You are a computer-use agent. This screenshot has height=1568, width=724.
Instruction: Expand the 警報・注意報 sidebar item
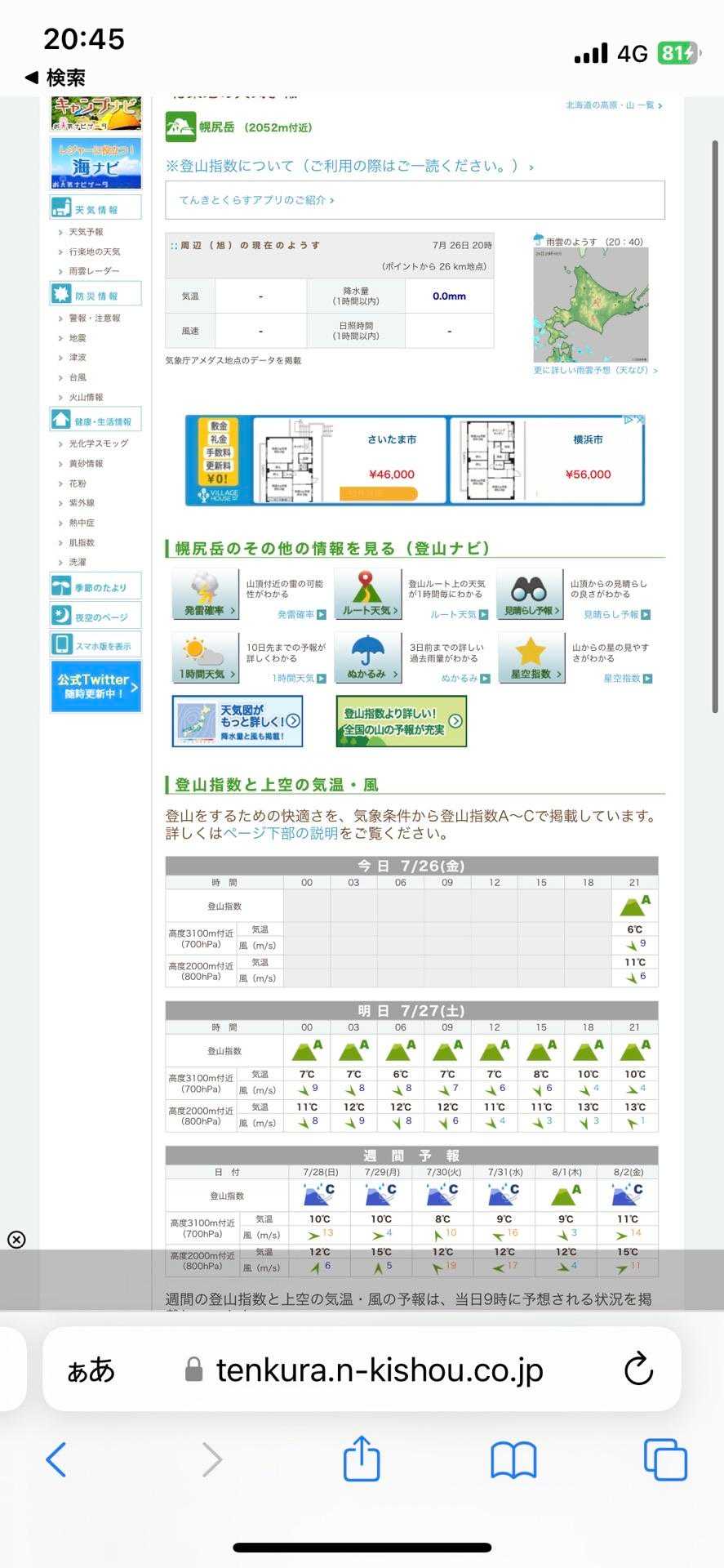coord(94,318)
